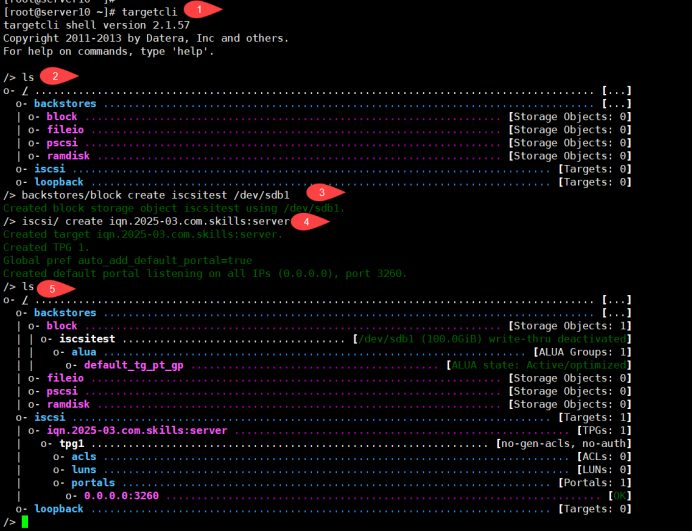
Task: Click the red annotation marker 2
Action: click(x=57, y=76)
